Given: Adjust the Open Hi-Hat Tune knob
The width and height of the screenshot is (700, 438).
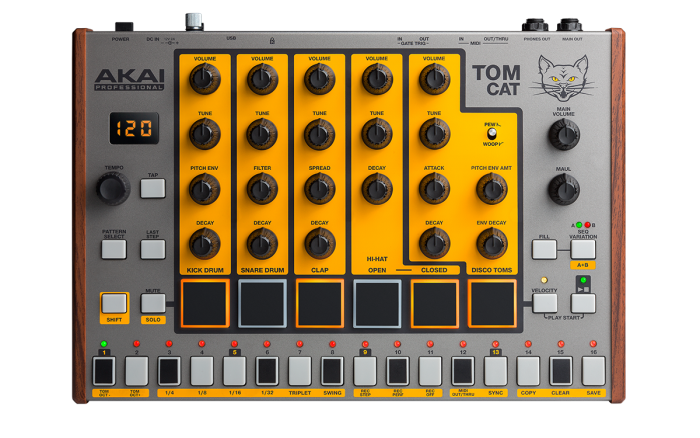Looking at the screenshot, I should point(377,134).
